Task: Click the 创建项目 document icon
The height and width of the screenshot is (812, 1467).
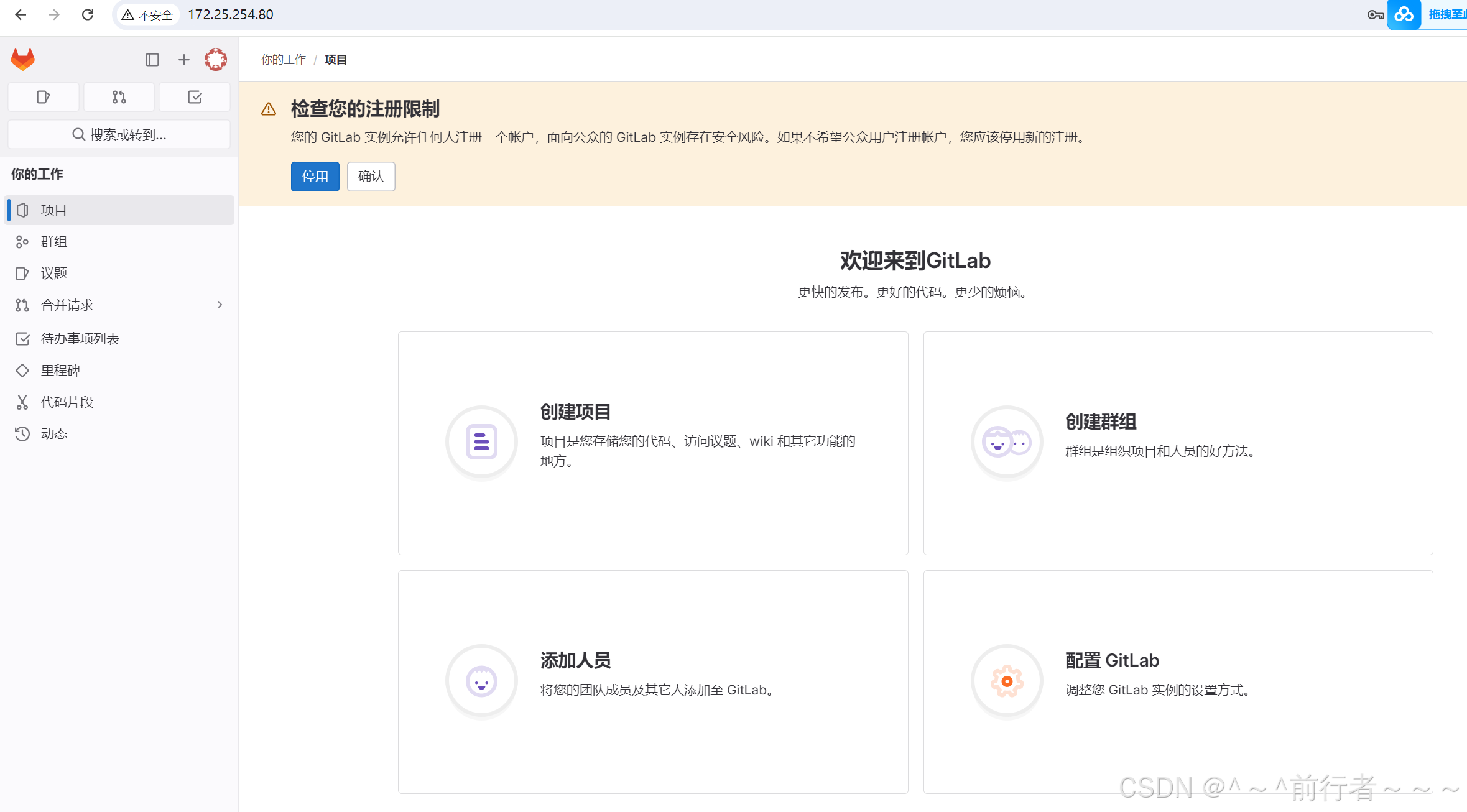Action: tap(481, 442)
